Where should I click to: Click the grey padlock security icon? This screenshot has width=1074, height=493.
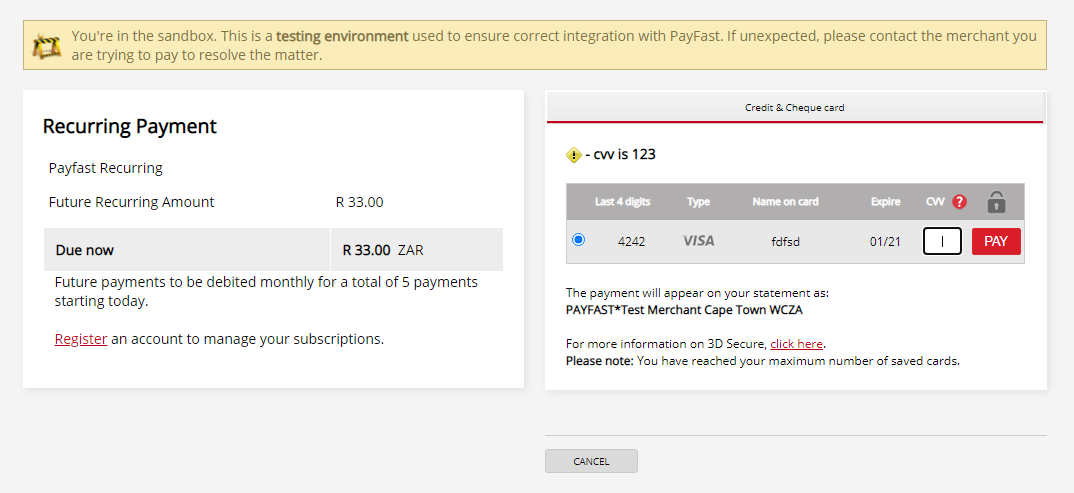[997, 201]
